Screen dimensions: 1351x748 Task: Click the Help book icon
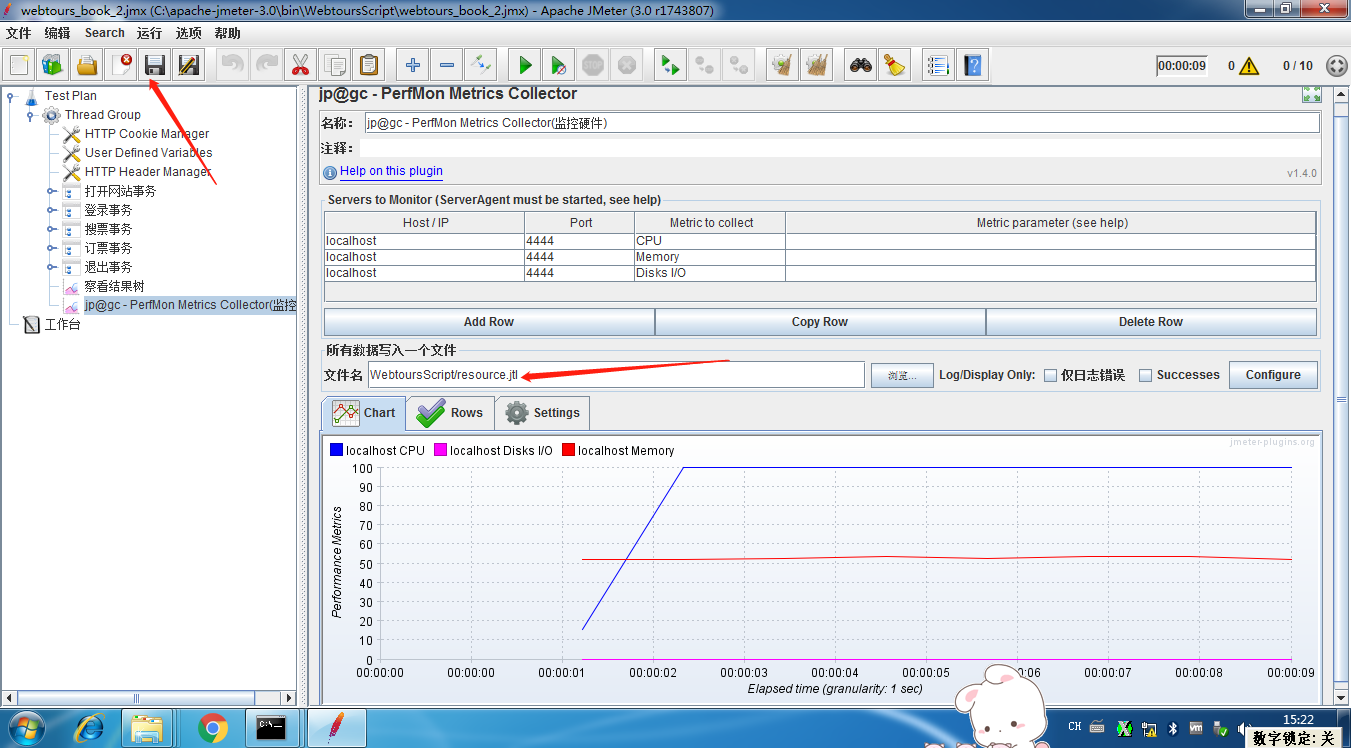[x=971, y=66]
